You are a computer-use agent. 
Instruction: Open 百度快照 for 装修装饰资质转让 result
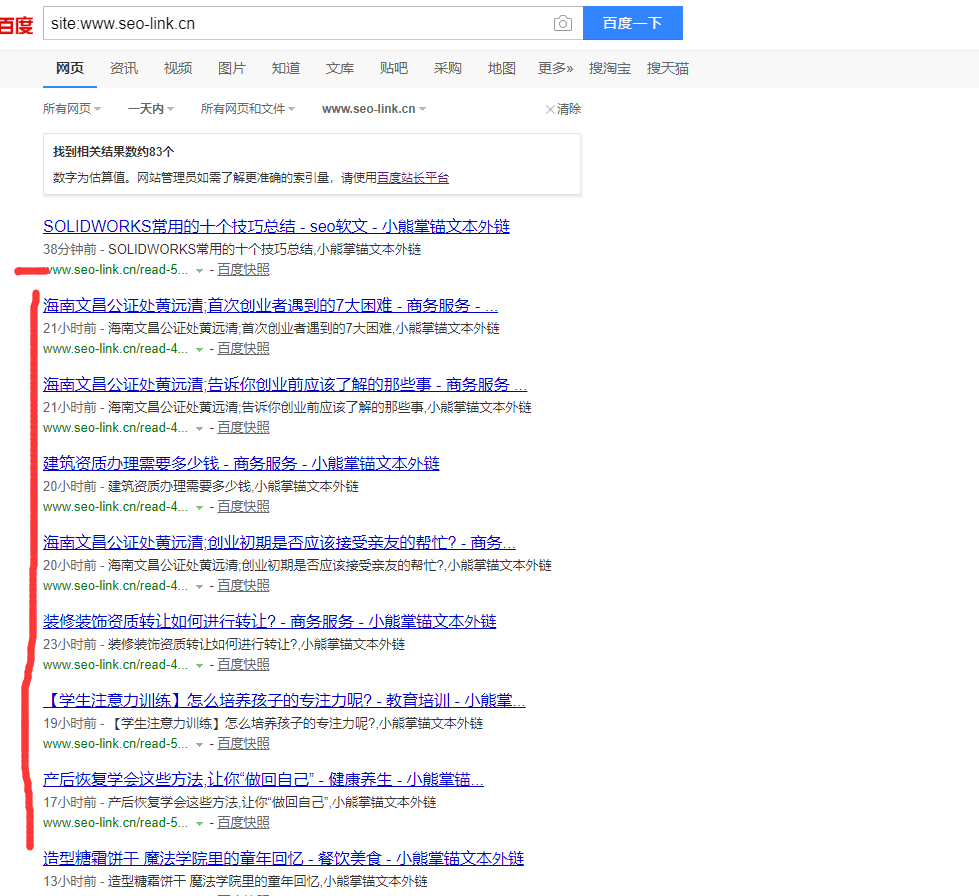point(244,664)
